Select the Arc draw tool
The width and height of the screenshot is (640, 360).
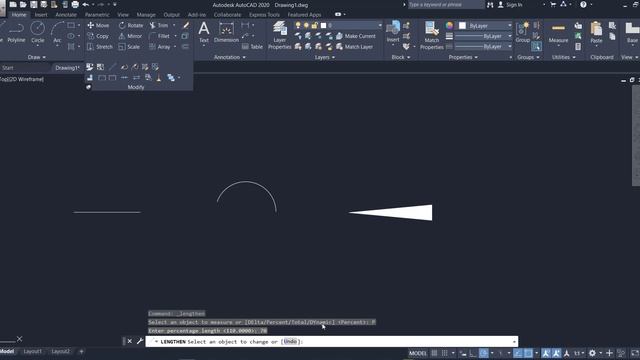[x=57, y=32]
